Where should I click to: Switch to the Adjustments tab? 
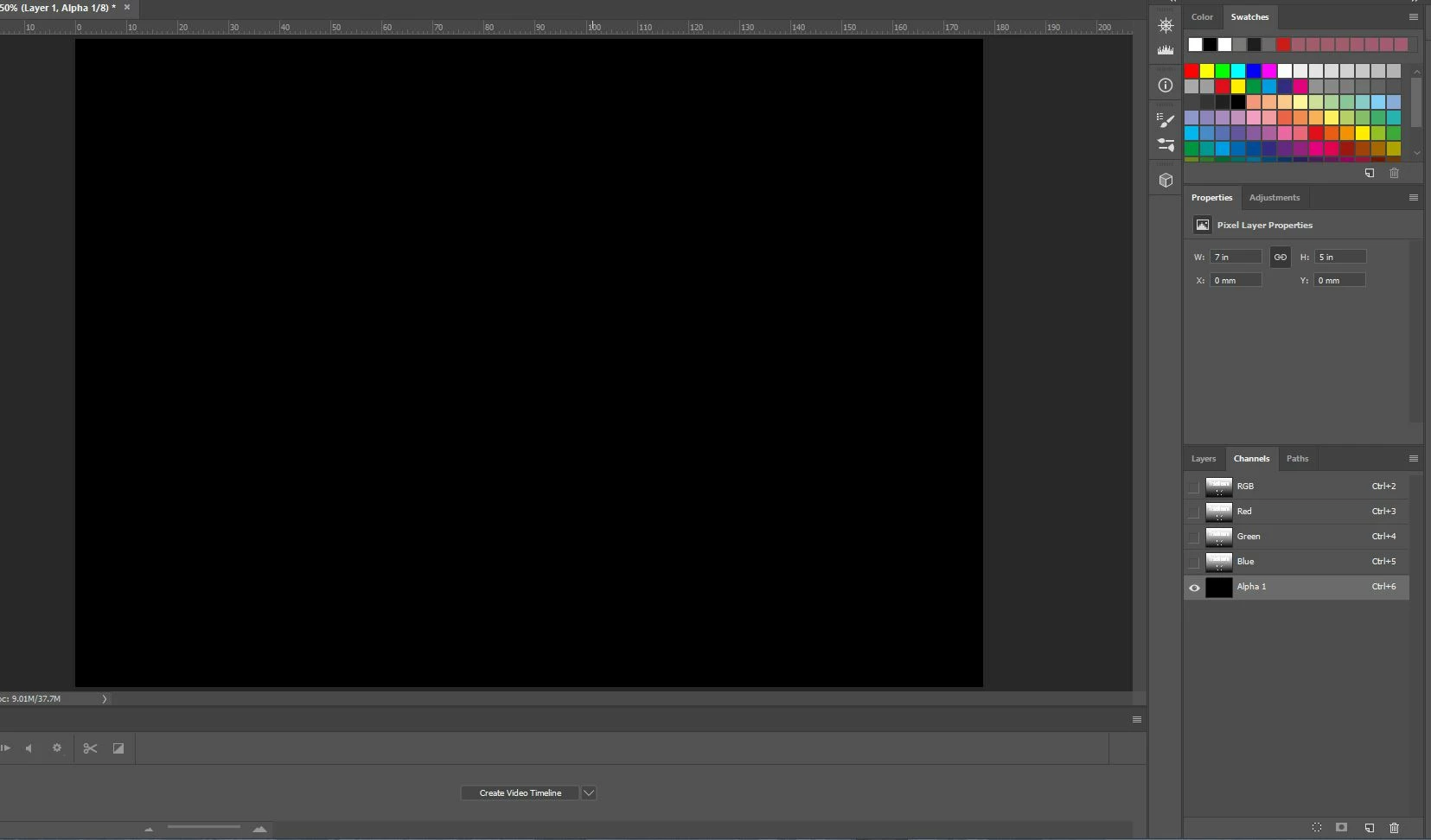tap(1274, 197)
